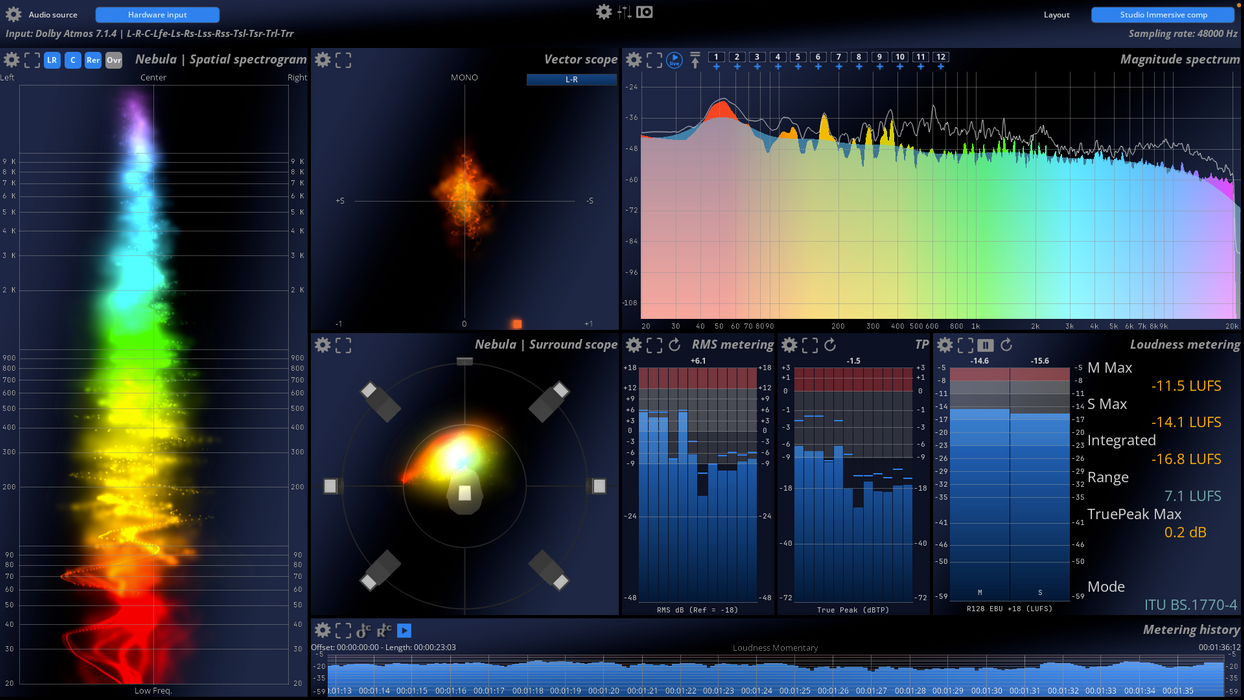Switch the Vector scope to L-R mode
The height and width of the screenshot is (700, 1244).
pyautogui.click(x=571, y=77)
